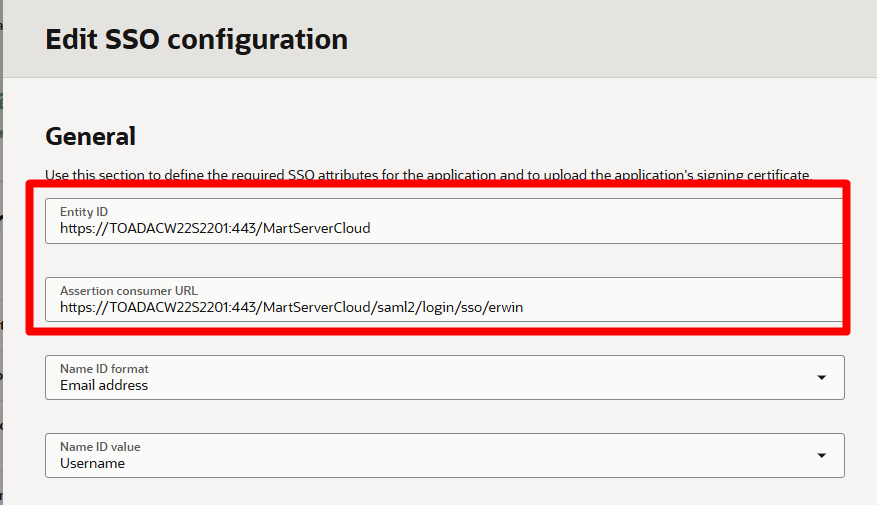The width and height of the screenshot is (877, 505).
Task: Click the empty gap between Entity ID and Assertion fields
Action: [x=440, y=260]
